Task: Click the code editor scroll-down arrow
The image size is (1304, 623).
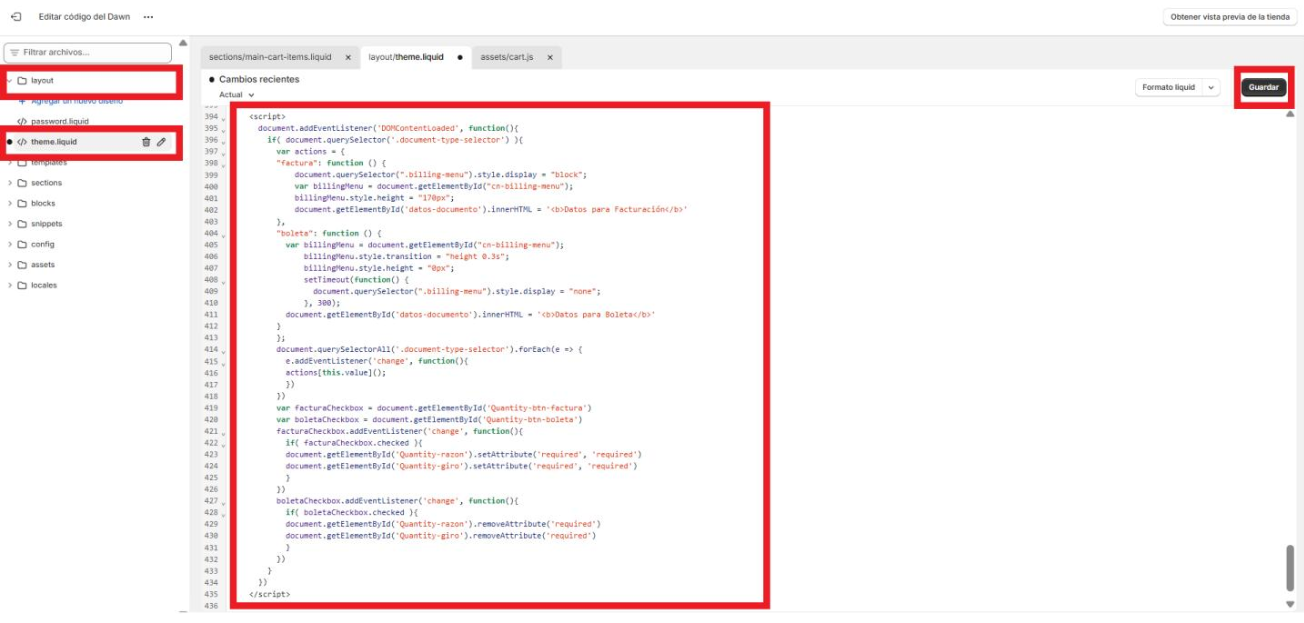Action: click(x=1290, y=604)
